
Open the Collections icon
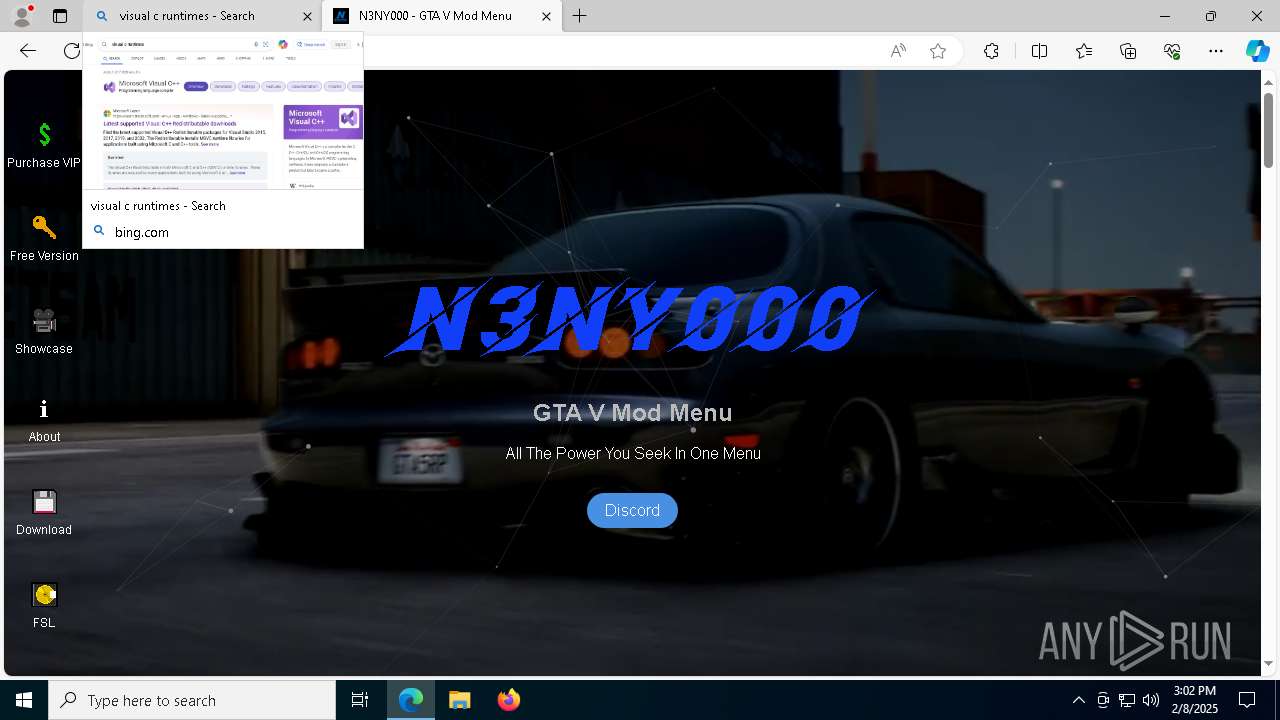coord(1128,51)
